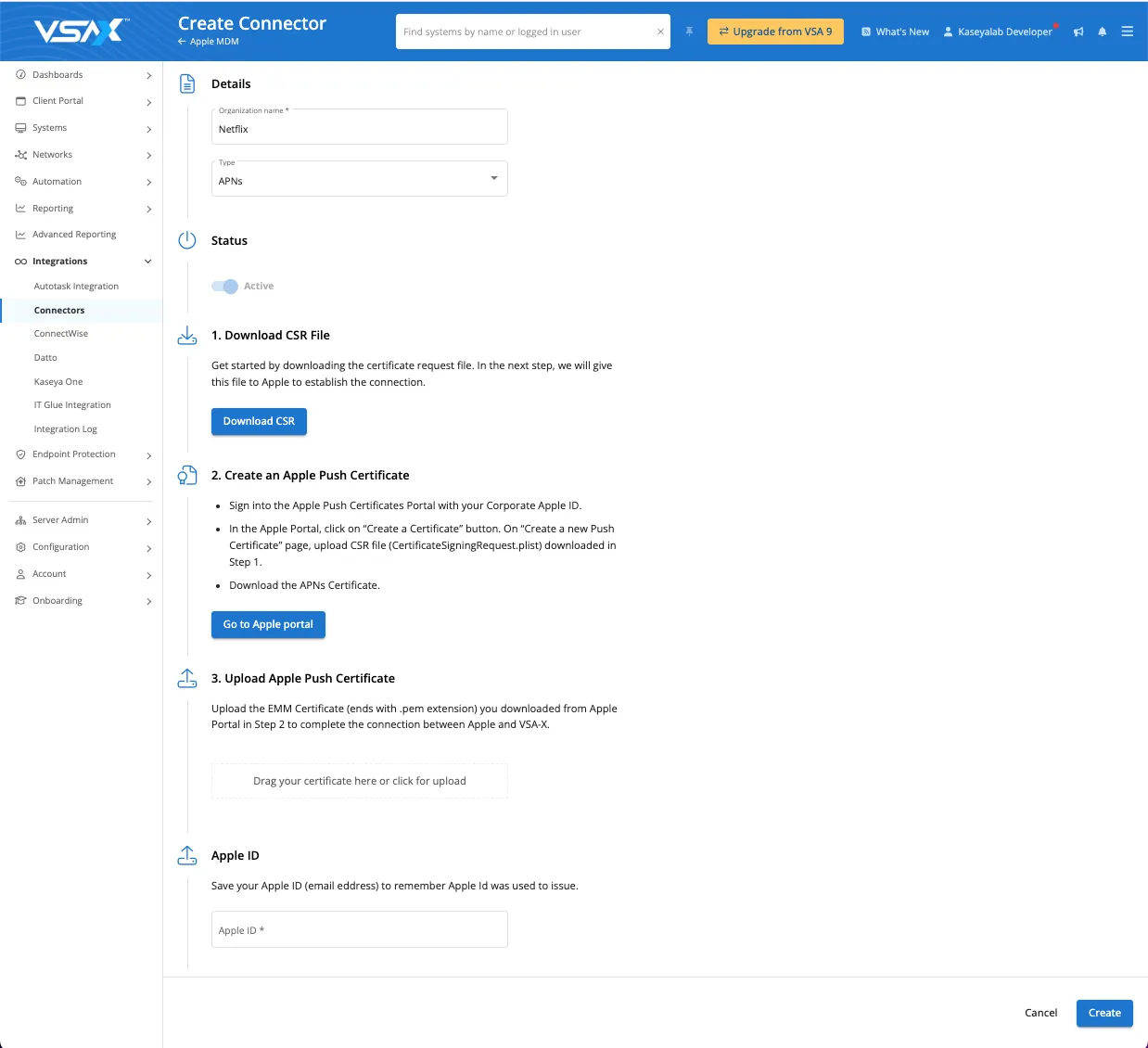Click the back arrow to Apple MDM
Screen dimensions: 1148x1048
pos(182,42)
